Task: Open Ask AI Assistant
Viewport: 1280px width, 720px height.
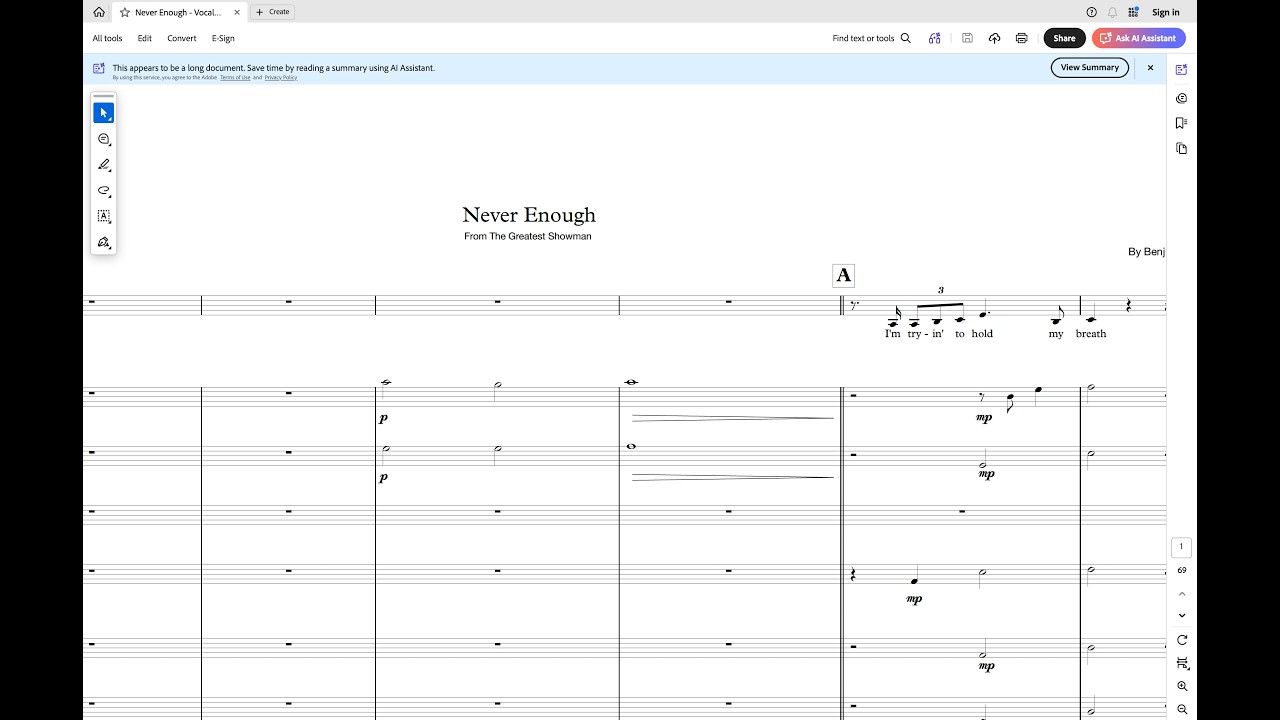Action: [x=1139, y=38]
